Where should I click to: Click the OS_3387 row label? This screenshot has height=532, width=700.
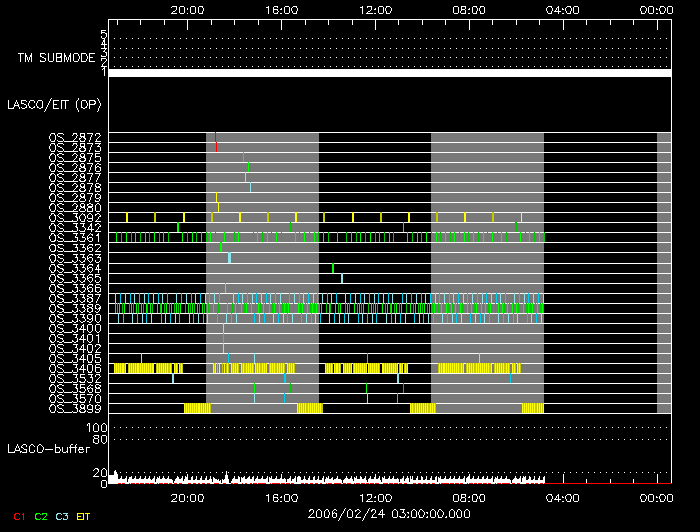tap(75, 298)
